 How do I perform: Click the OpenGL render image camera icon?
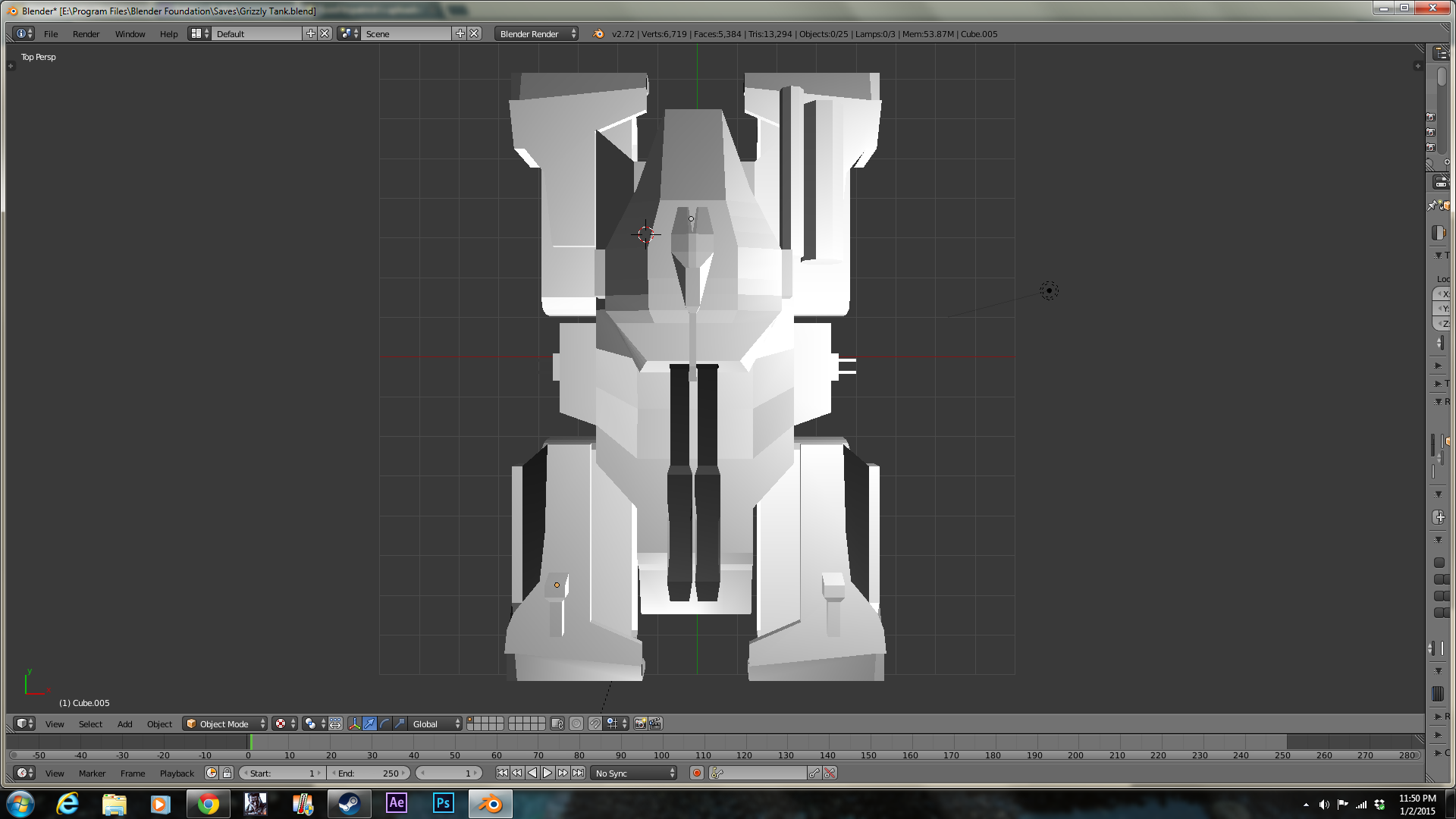641,723
